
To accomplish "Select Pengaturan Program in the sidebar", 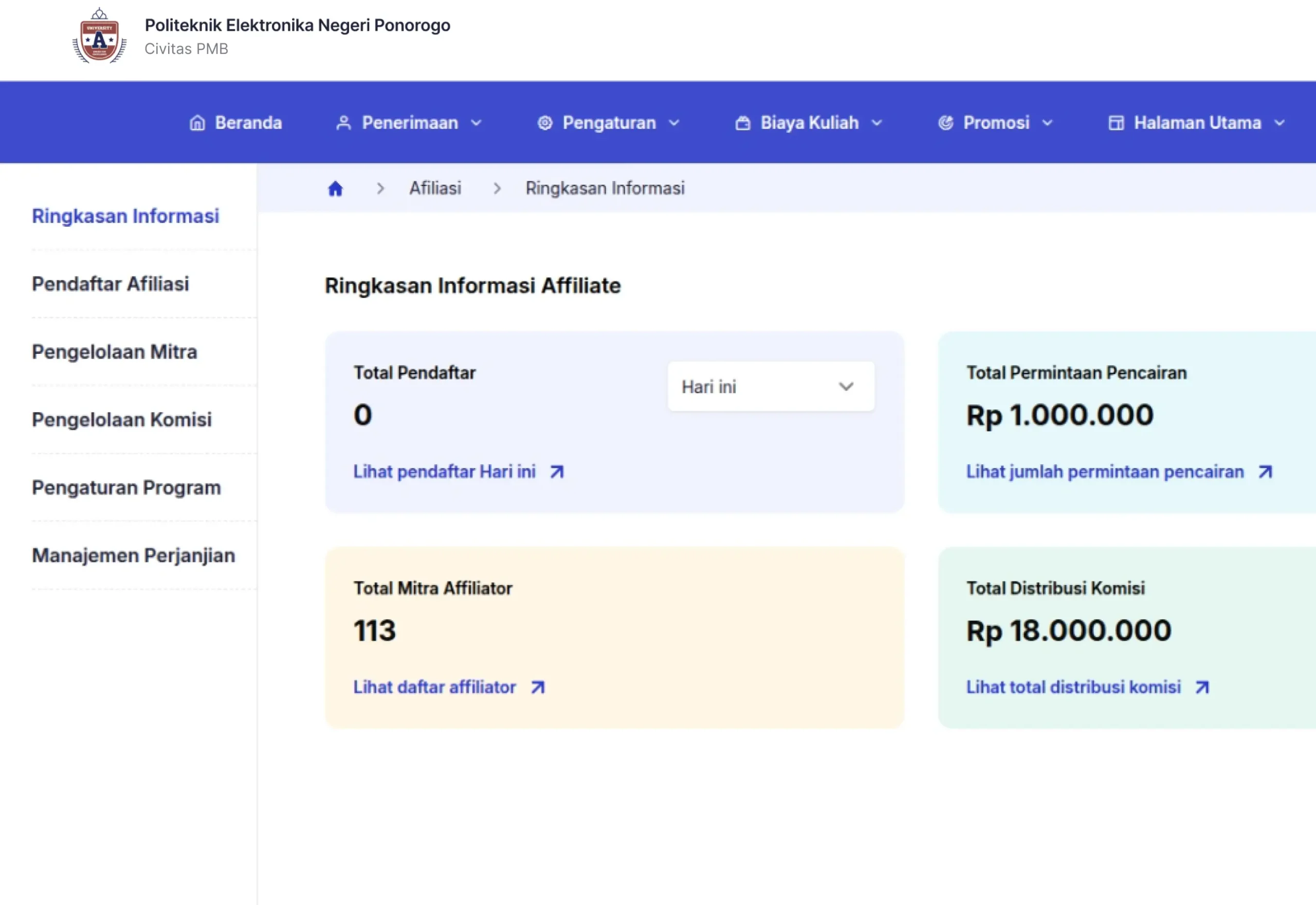I will [126, 487].
